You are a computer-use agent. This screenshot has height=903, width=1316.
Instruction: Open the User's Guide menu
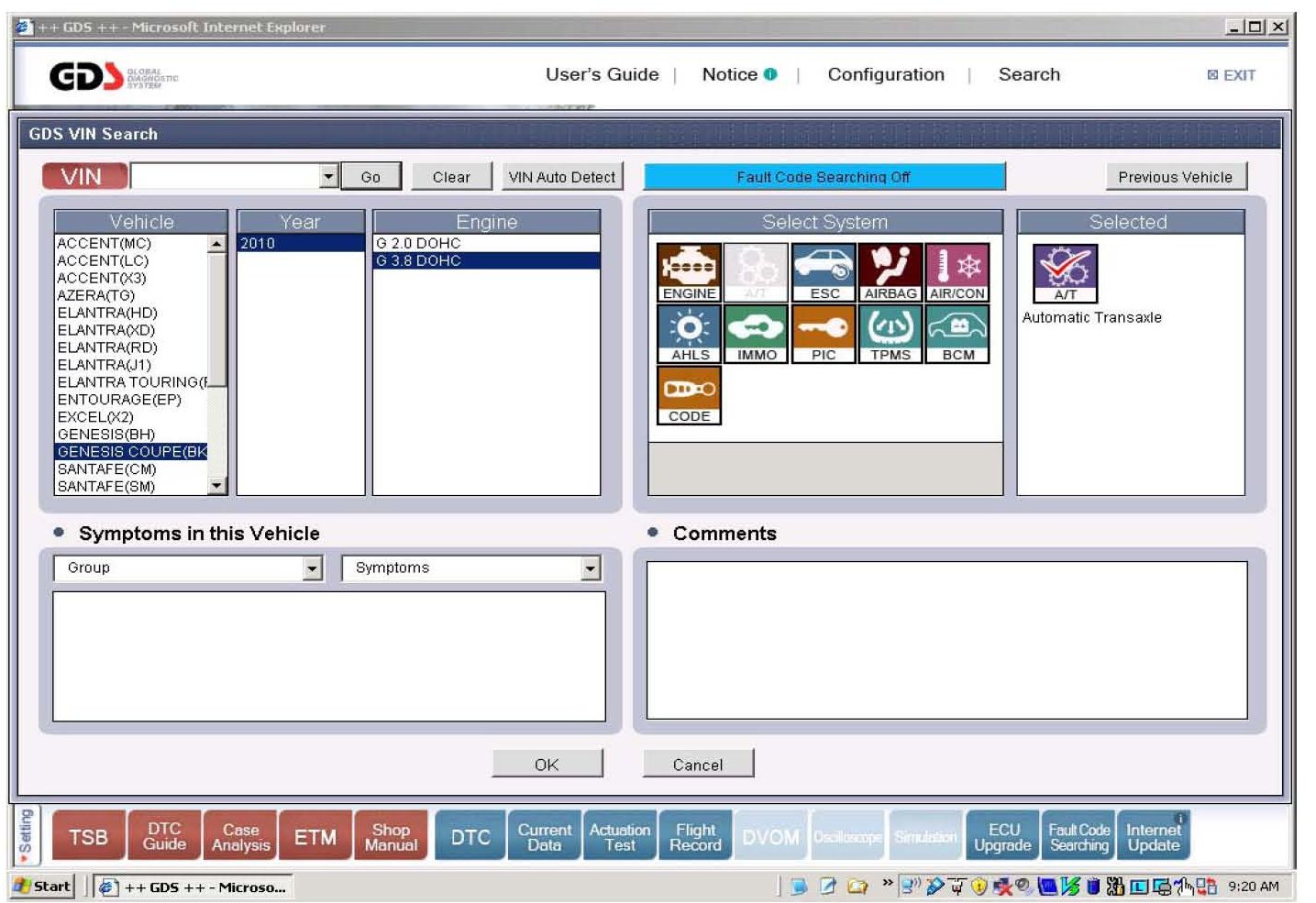tap(602, 75)
